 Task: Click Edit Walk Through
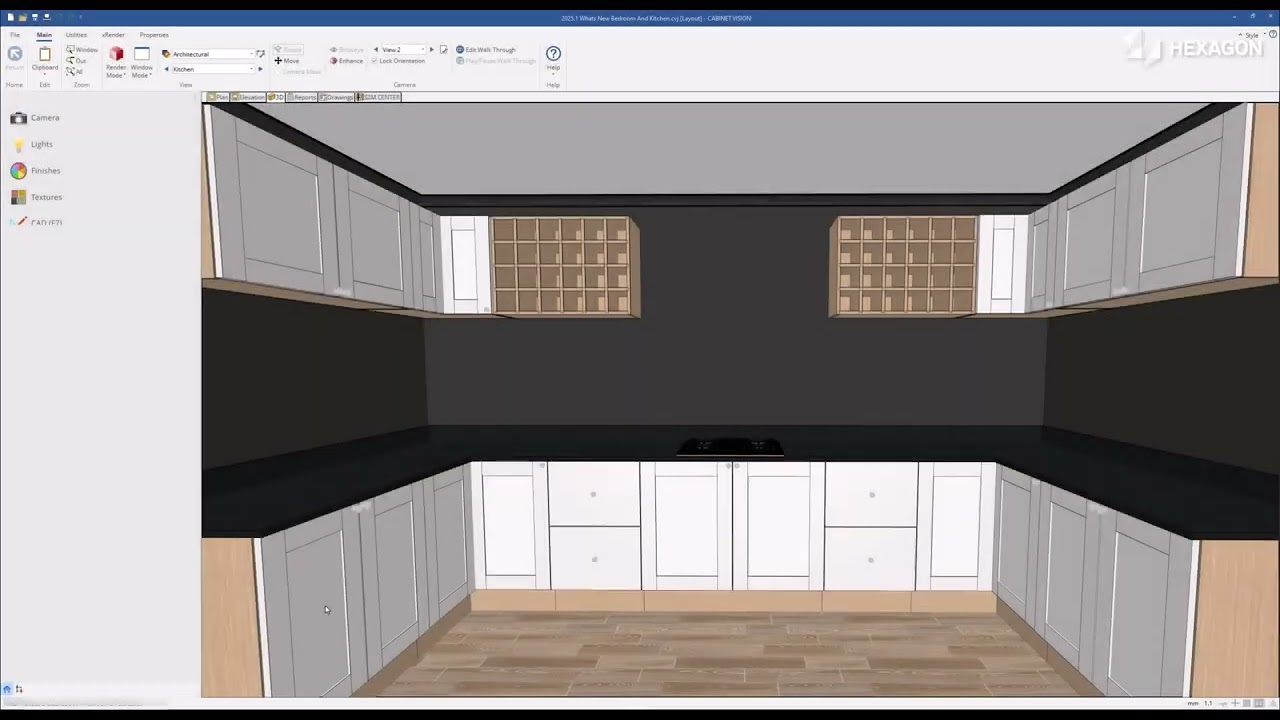(x=486, y=49)
